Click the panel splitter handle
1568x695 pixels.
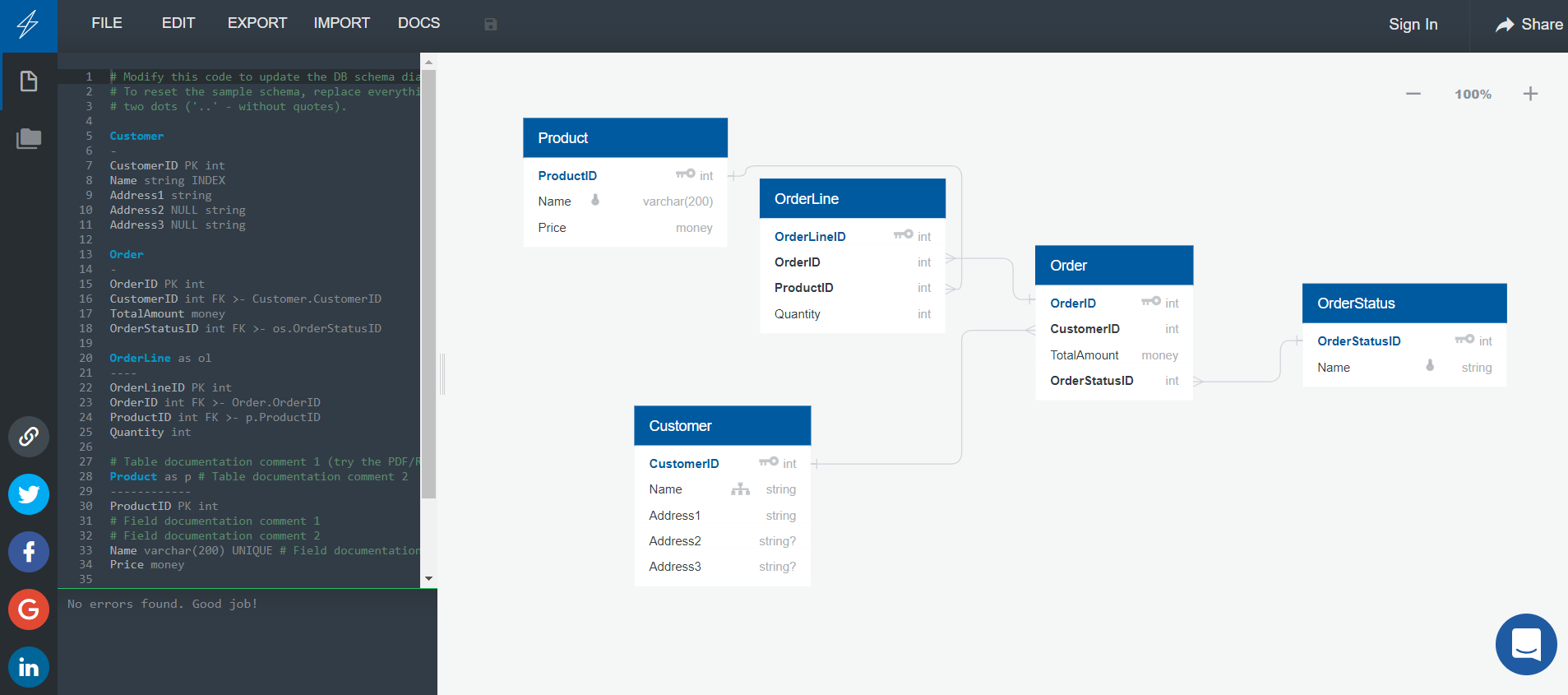[x=442, y=374]
